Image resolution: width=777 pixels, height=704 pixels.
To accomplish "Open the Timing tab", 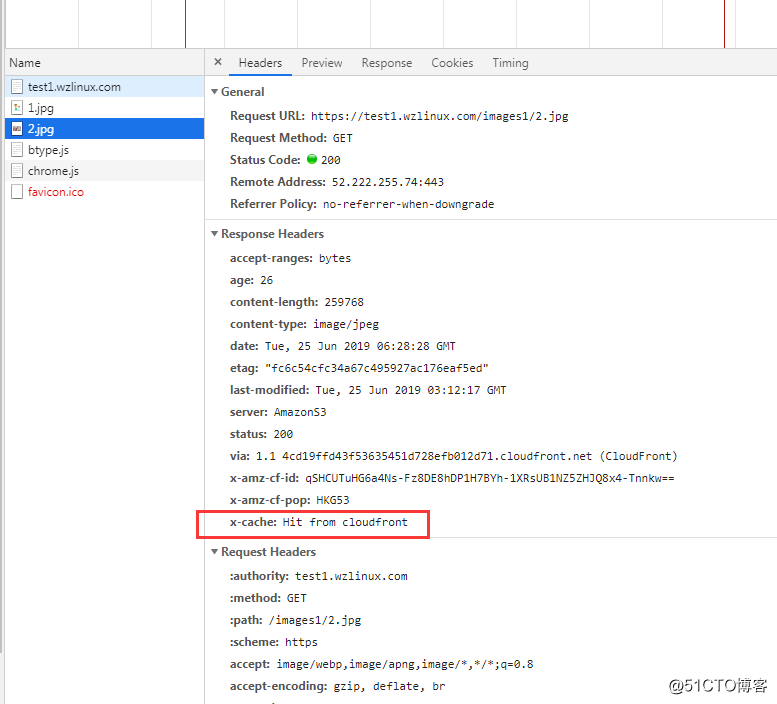I will pyautogui.click(x=510, y=63).
